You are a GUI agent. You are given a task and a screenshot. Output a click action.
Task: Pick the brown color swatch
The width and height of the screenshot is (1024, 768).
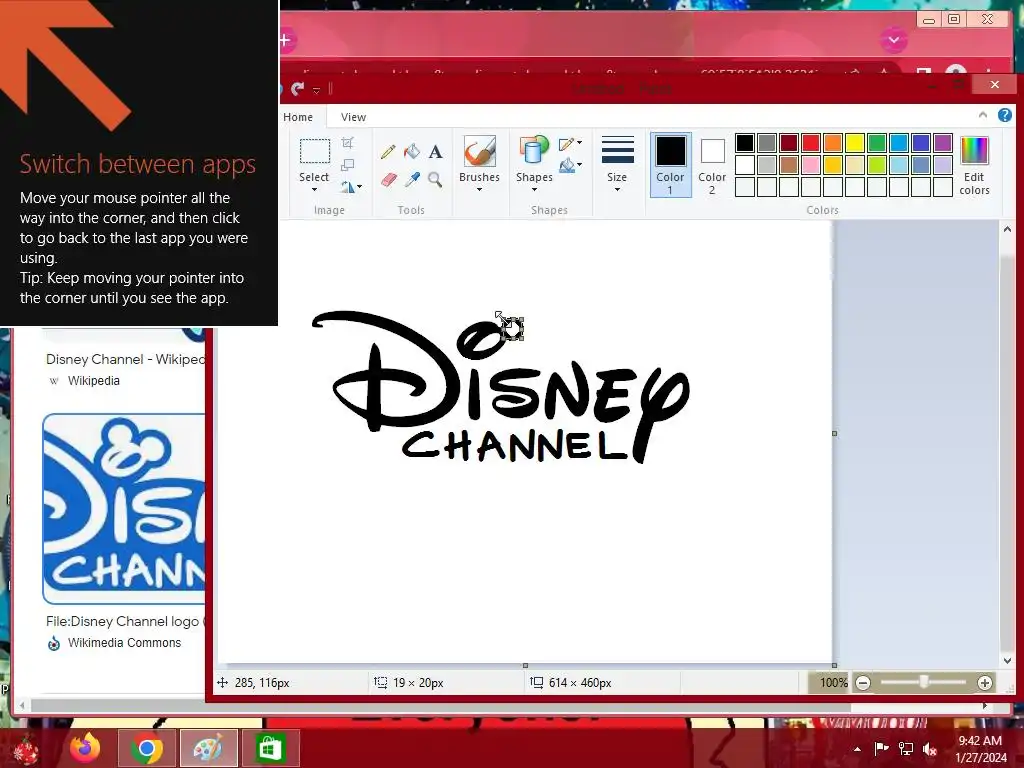click(788, 165)
